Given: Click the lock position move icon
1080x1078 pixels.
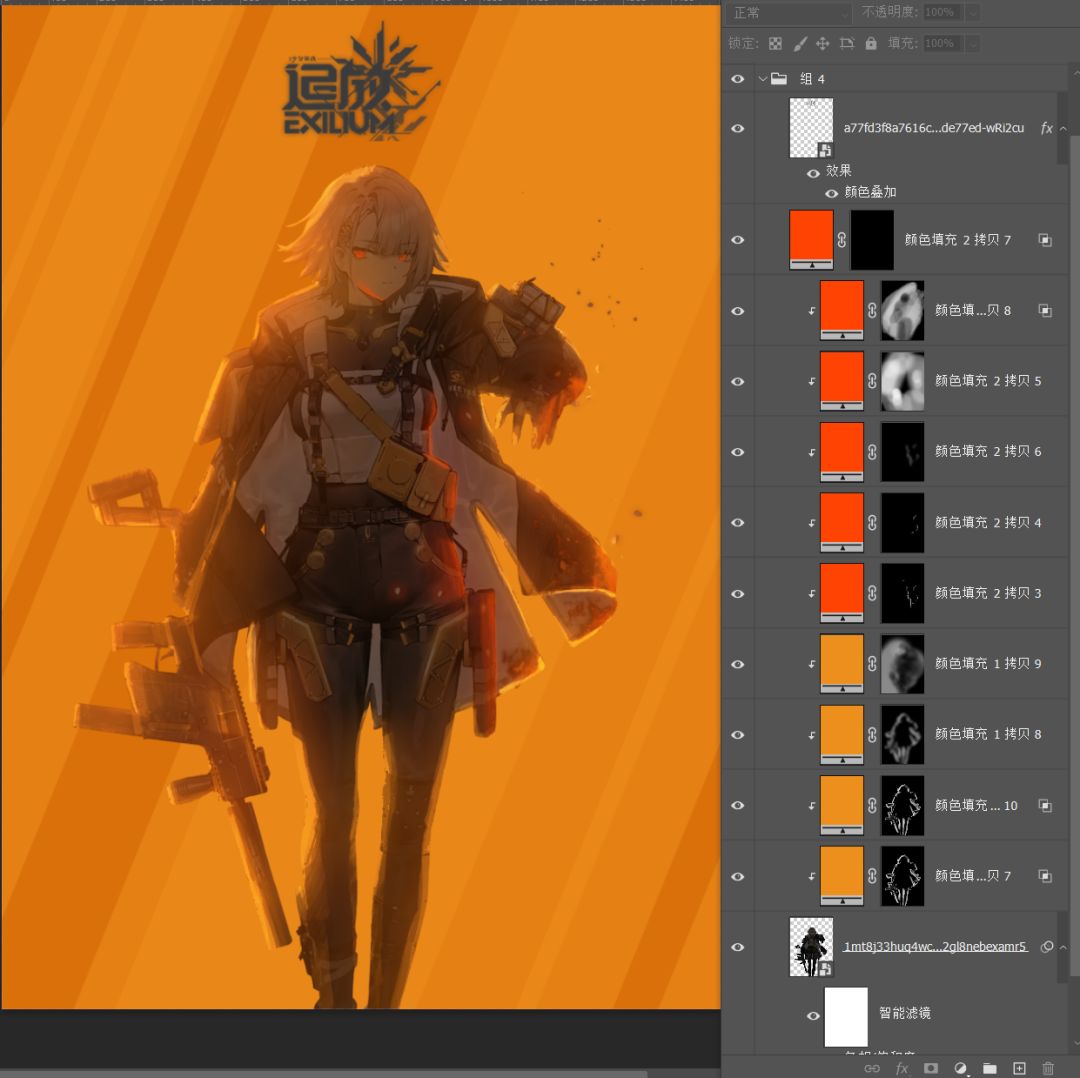Looking at the screenshot, I should point(823,44).
